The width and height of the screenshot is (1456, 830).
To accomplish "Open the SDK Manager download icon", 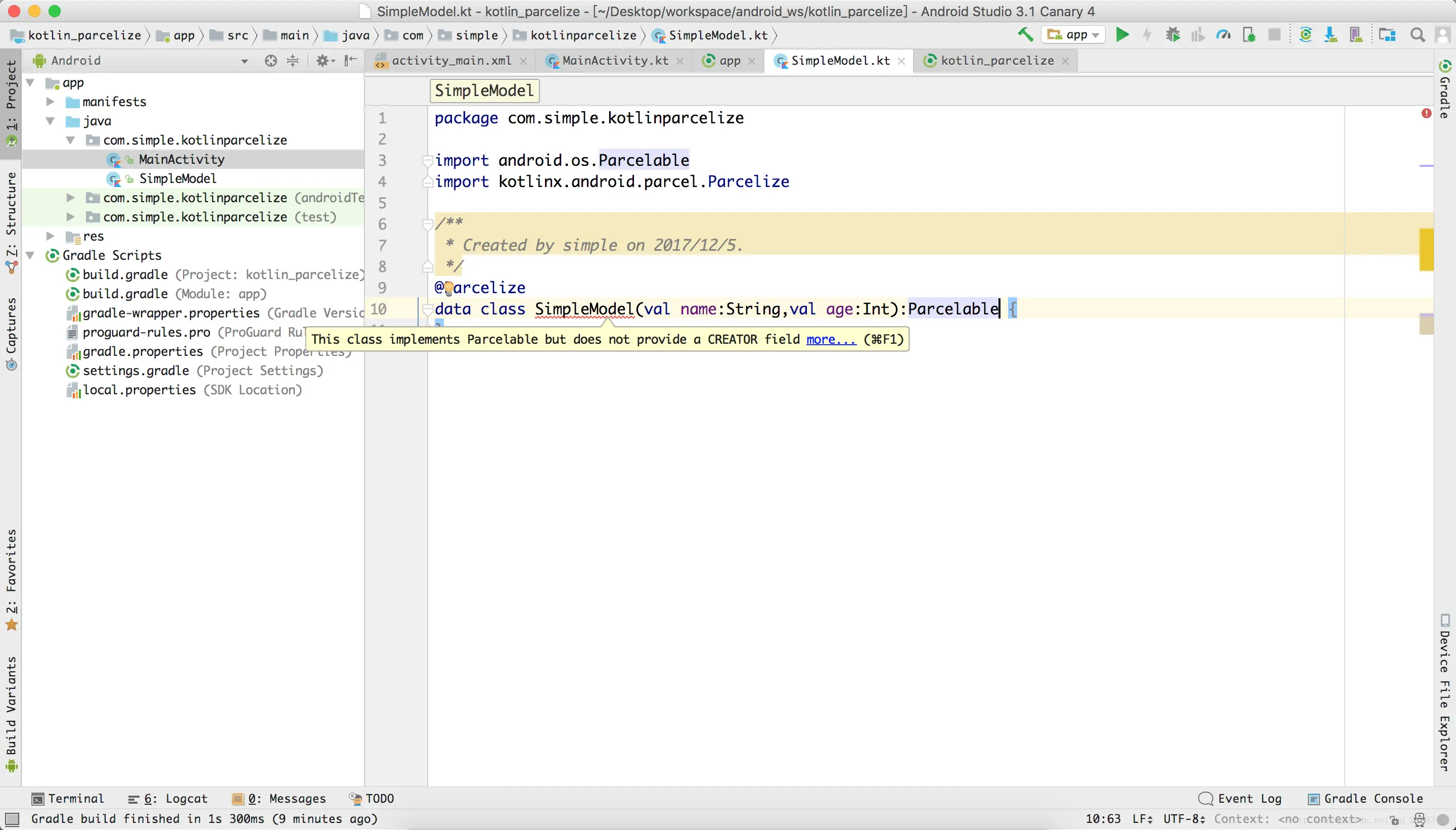I will [1331, 35].
